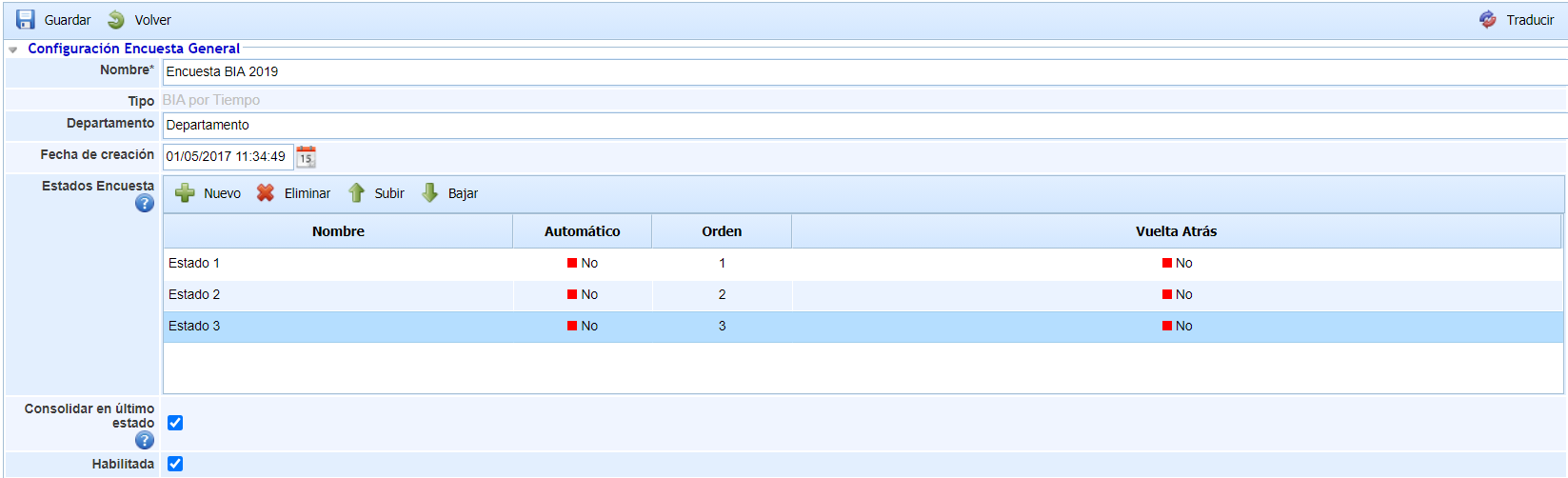Click the green plus Nuevo icon
This screenshot has height=478, width=1568.
point(185,193)
